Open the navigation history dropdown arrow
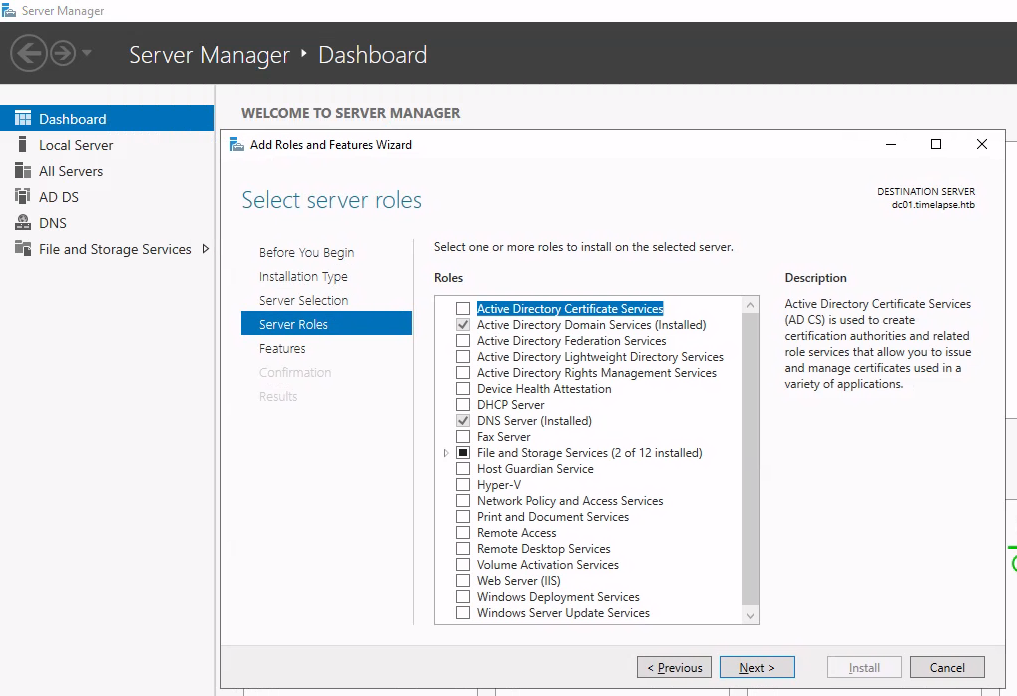The image size is (1017, 696). click(87, 53)
